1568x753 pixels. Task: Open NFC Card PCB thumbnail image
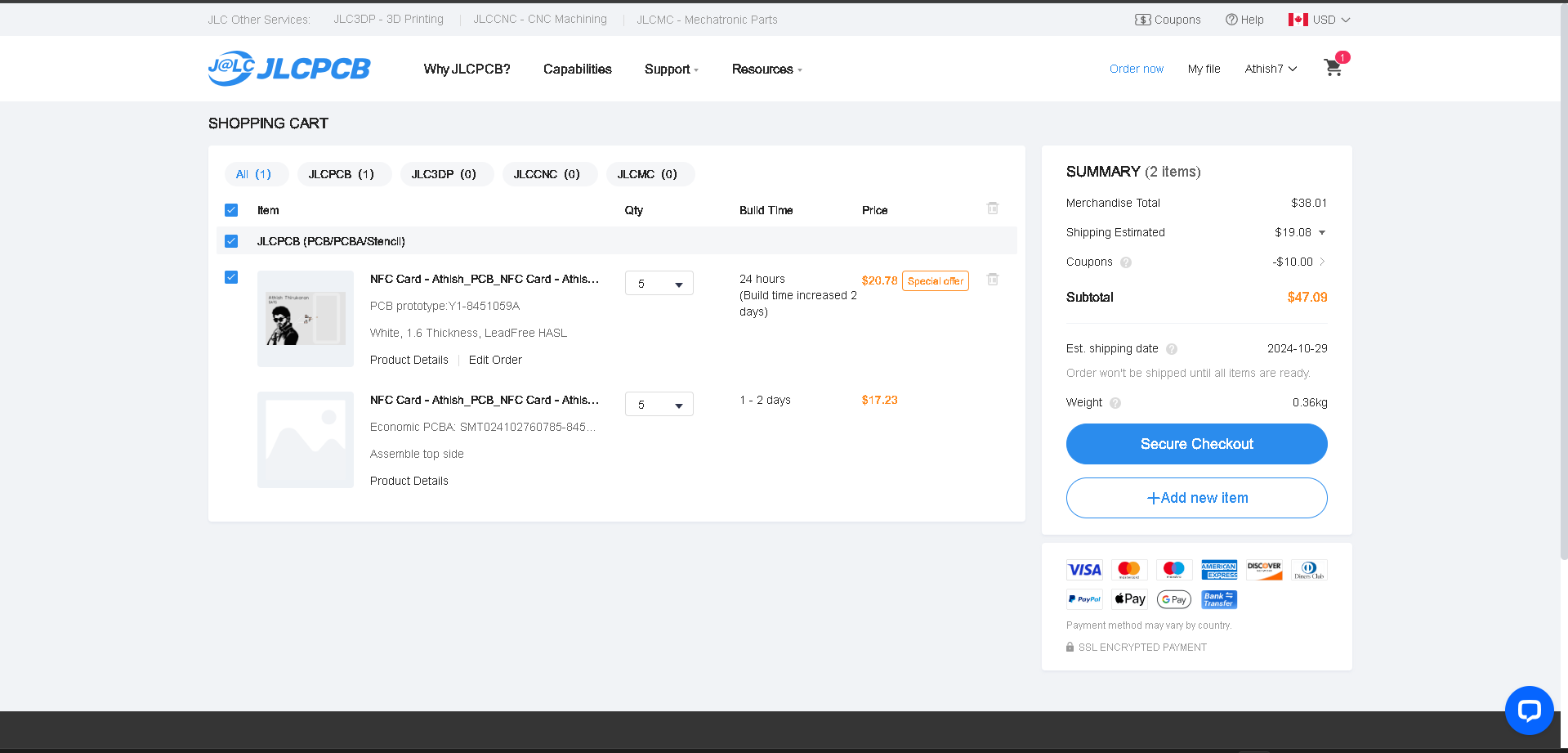tap(306, 319)
